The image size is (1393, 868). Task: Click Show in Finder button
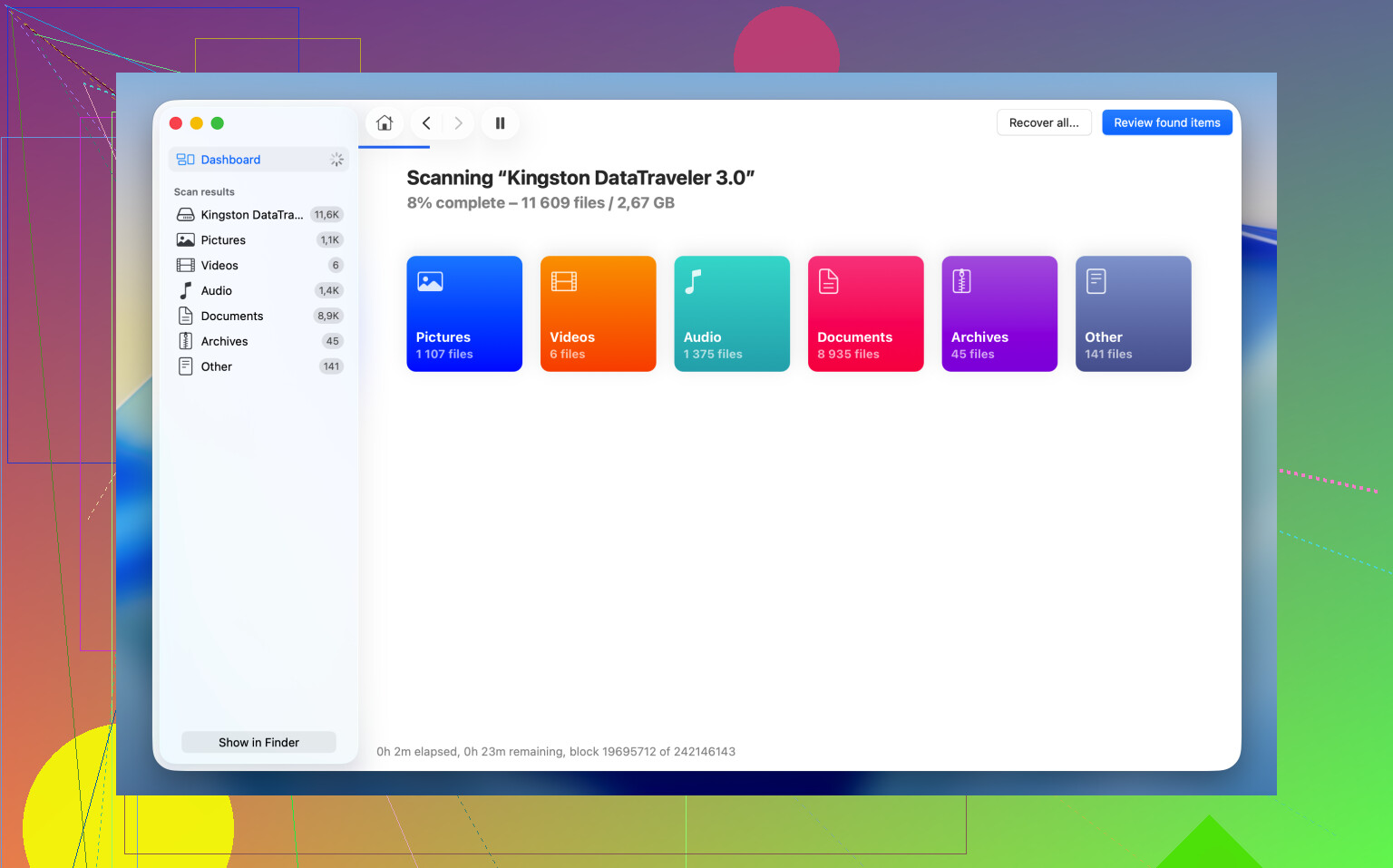[258, 742]
